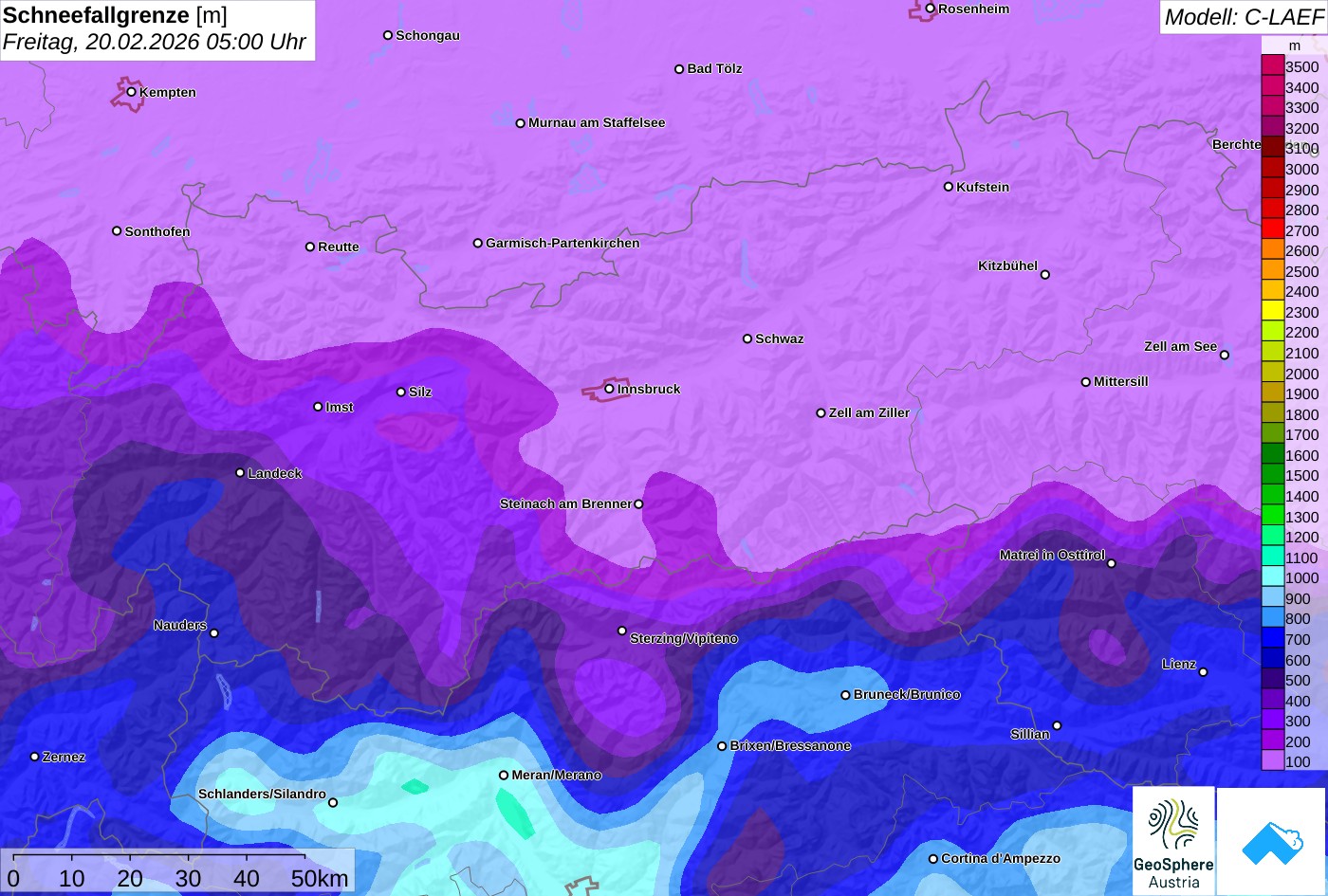Click the Schongau marker dot
The image size is (1328, 896).
point(388,35)
